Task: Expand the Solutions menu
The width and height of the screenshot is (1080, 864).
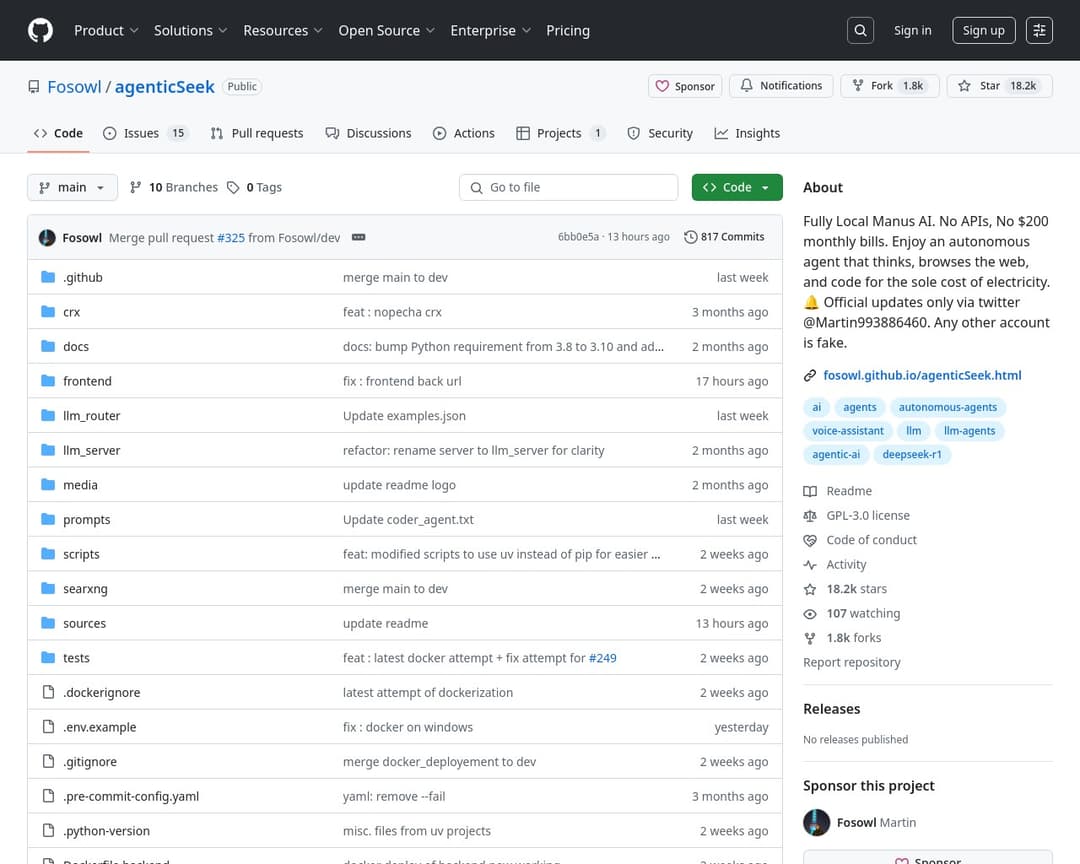Action: tap(190, 30)
